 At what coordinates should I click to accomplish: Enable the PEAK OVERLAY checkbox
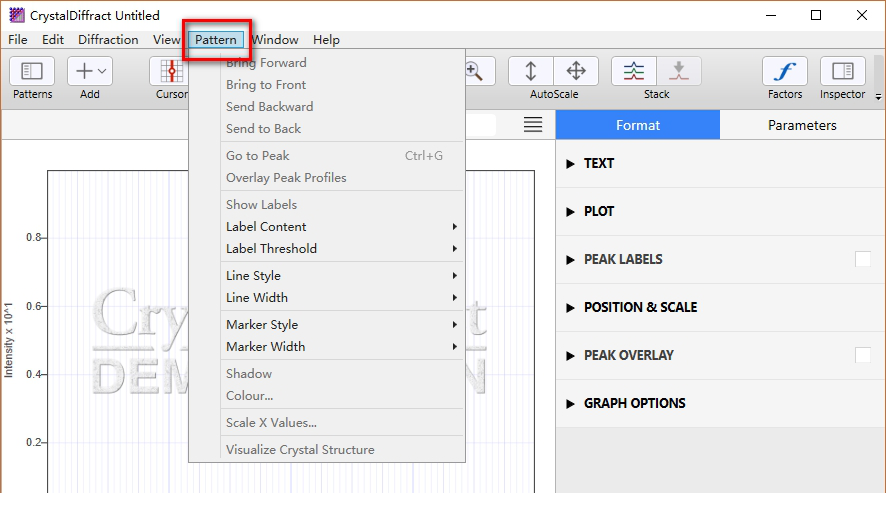click(x=863, y=355)
